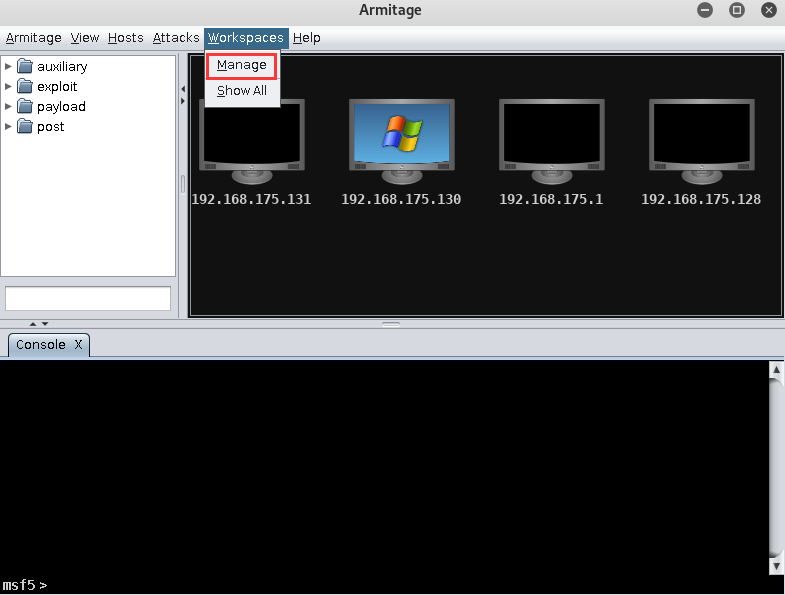The height and width of the screenshot is (595, 785).
Task: Click the auxiliary tree label
Action: (x=62, y=67)
